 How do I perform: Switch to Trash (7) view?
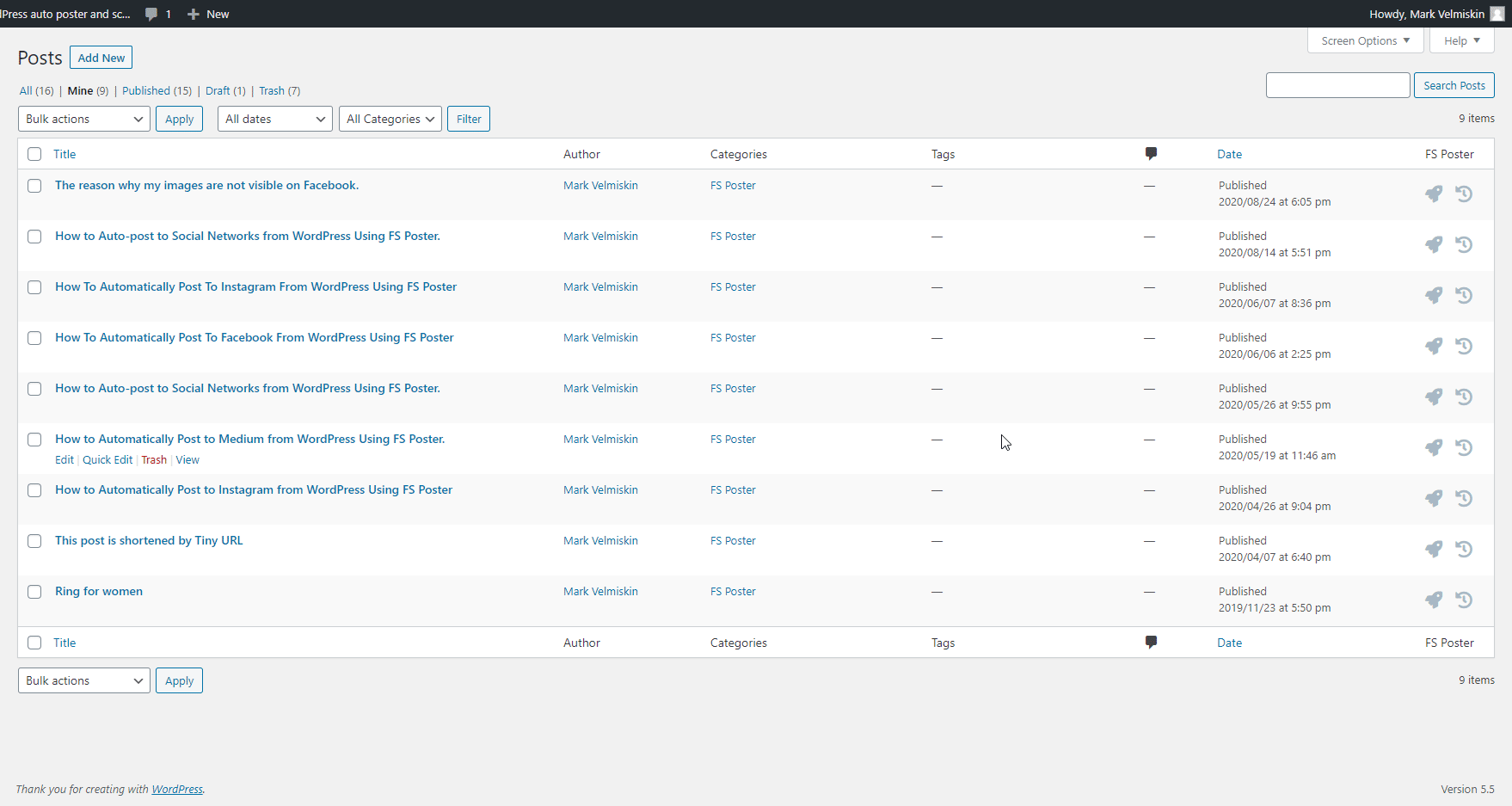(x=280, y=90)
